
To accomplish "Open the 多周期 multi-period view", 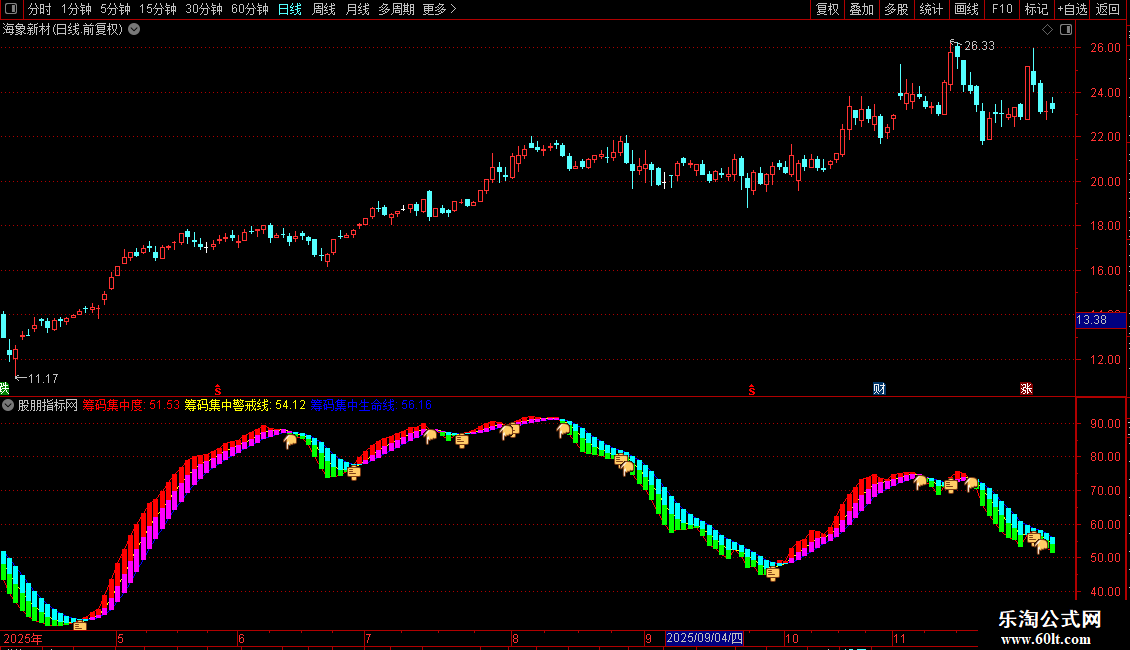I will pos(396,9).
